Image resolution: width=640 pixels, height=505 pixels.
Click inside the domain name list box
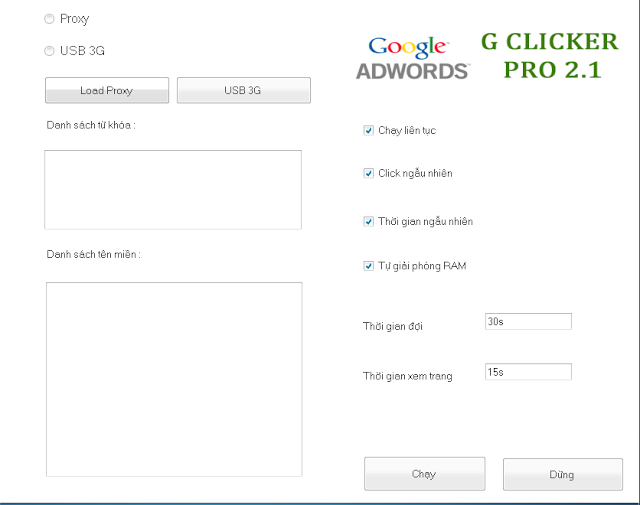click(174, 379)
